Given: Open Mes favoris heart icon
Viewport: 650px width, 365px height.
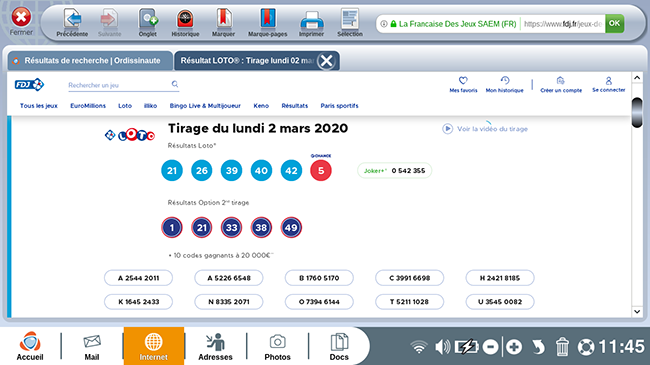Looking at the screenshot, I should [463, 84].
